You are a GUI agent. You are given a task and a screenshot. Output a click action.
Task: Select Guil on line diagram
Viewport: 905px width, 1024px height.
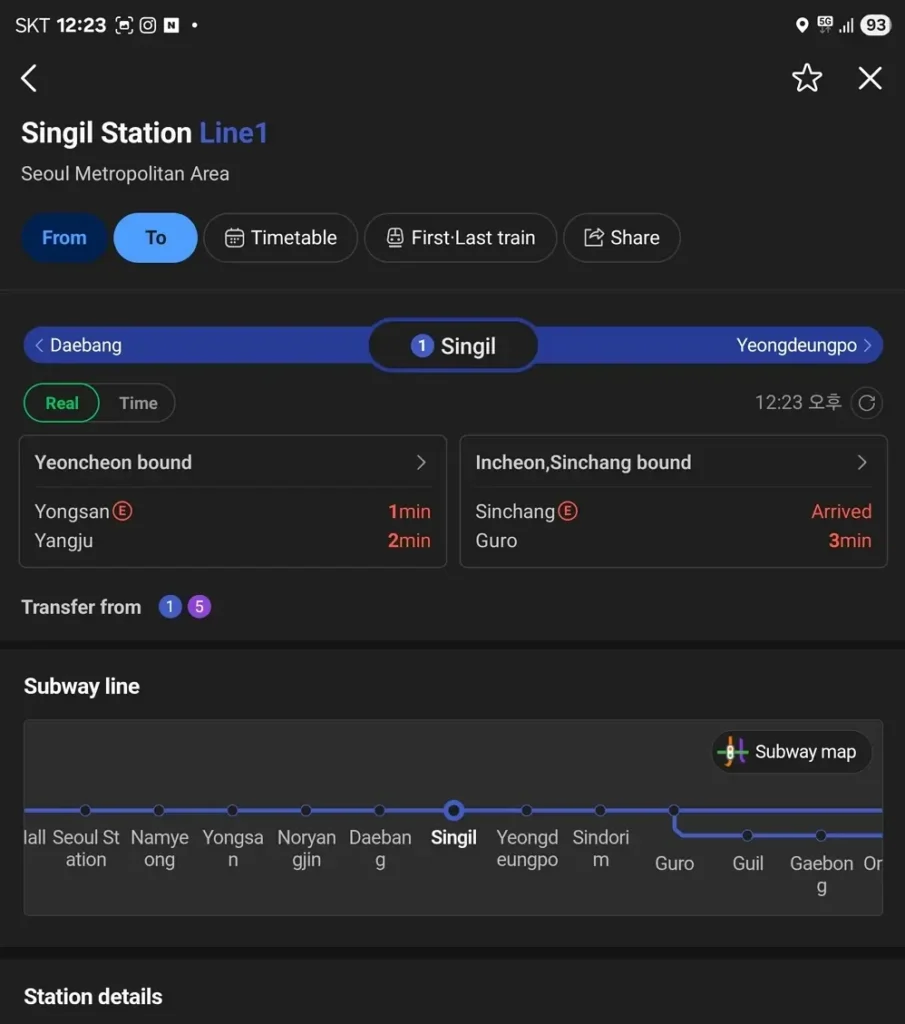pos(748,835)
